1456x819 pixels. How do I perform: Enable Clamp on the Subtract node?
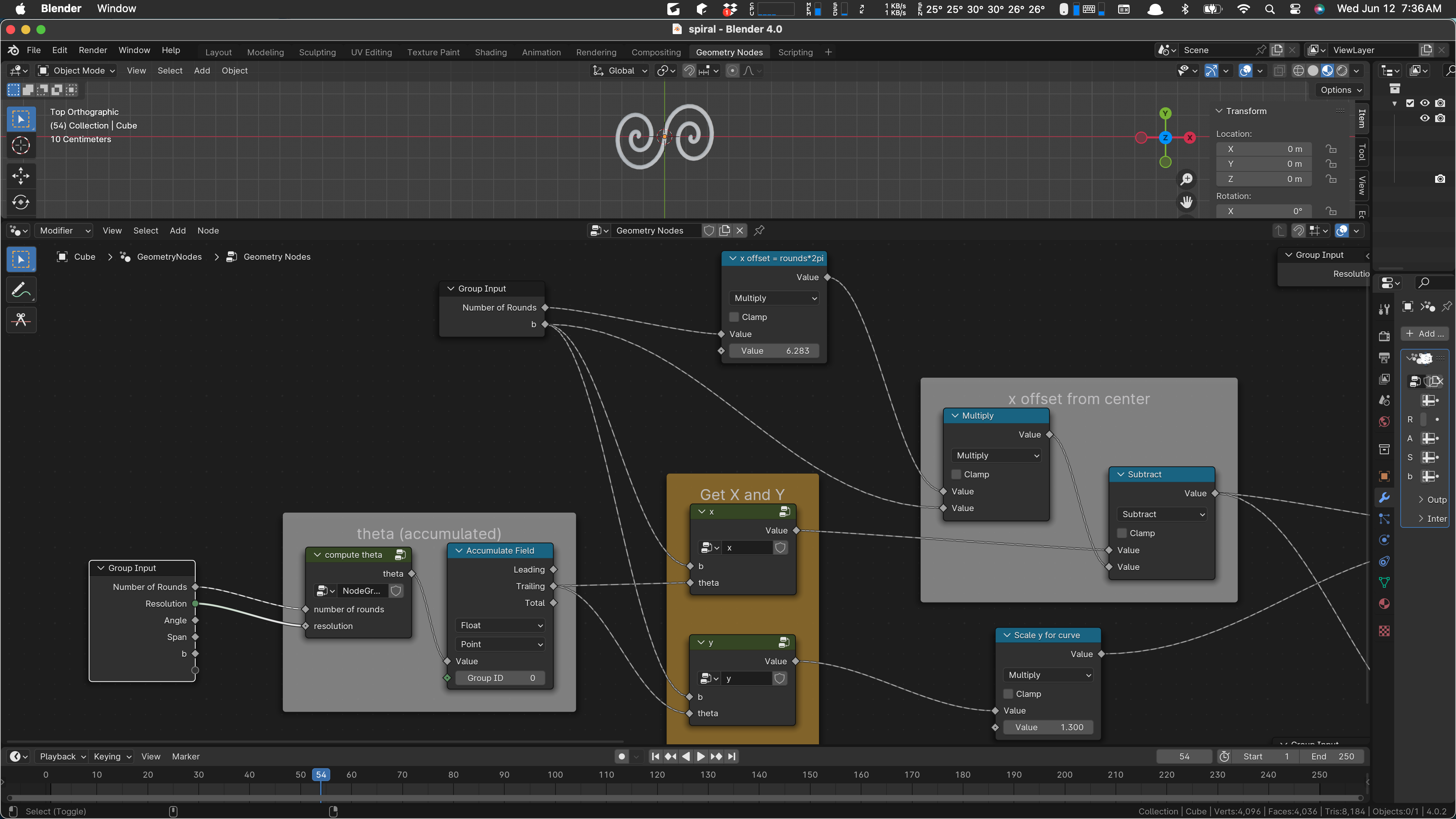1122,533
